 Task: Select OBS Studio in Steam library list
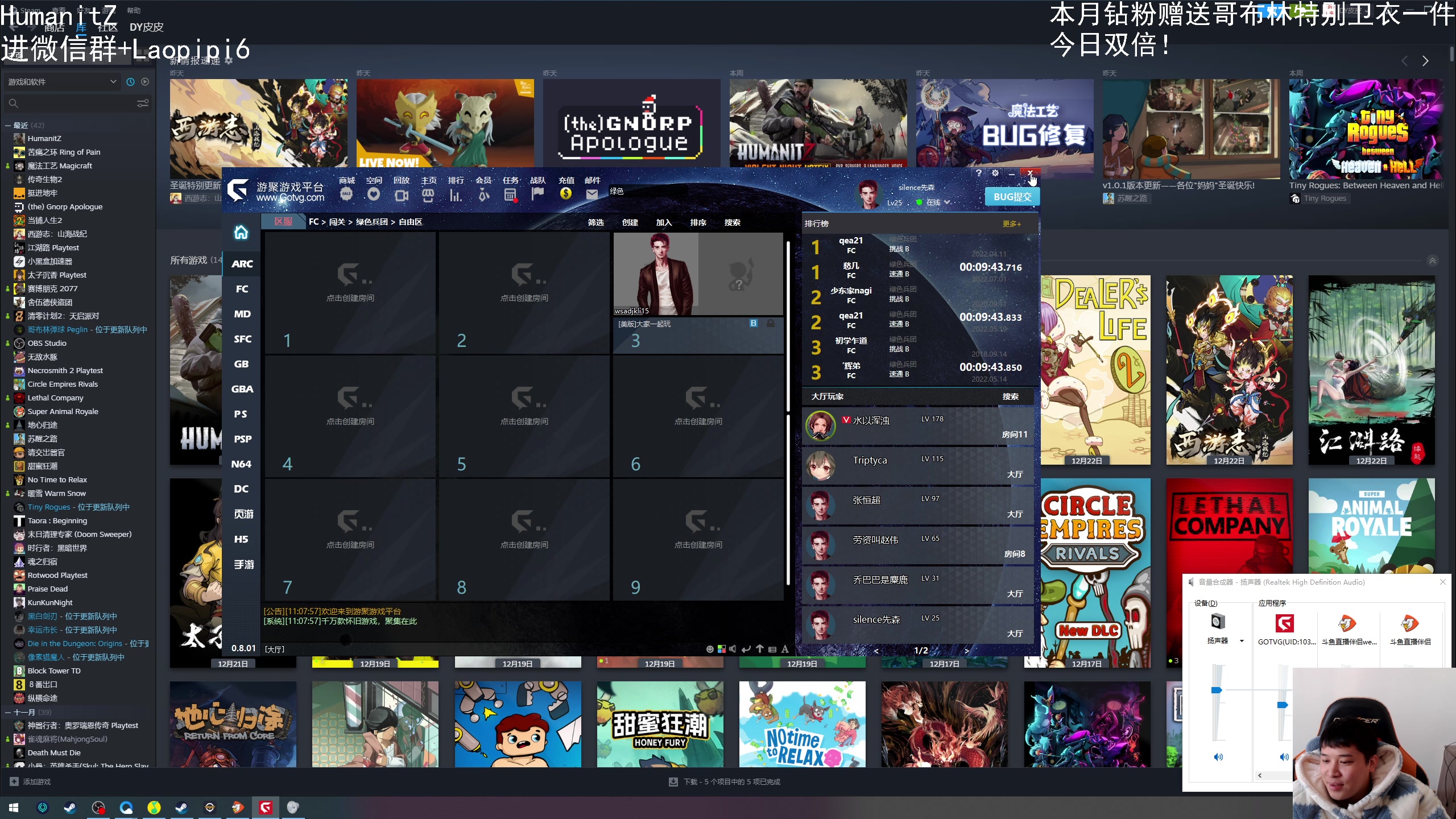[47, 344]
